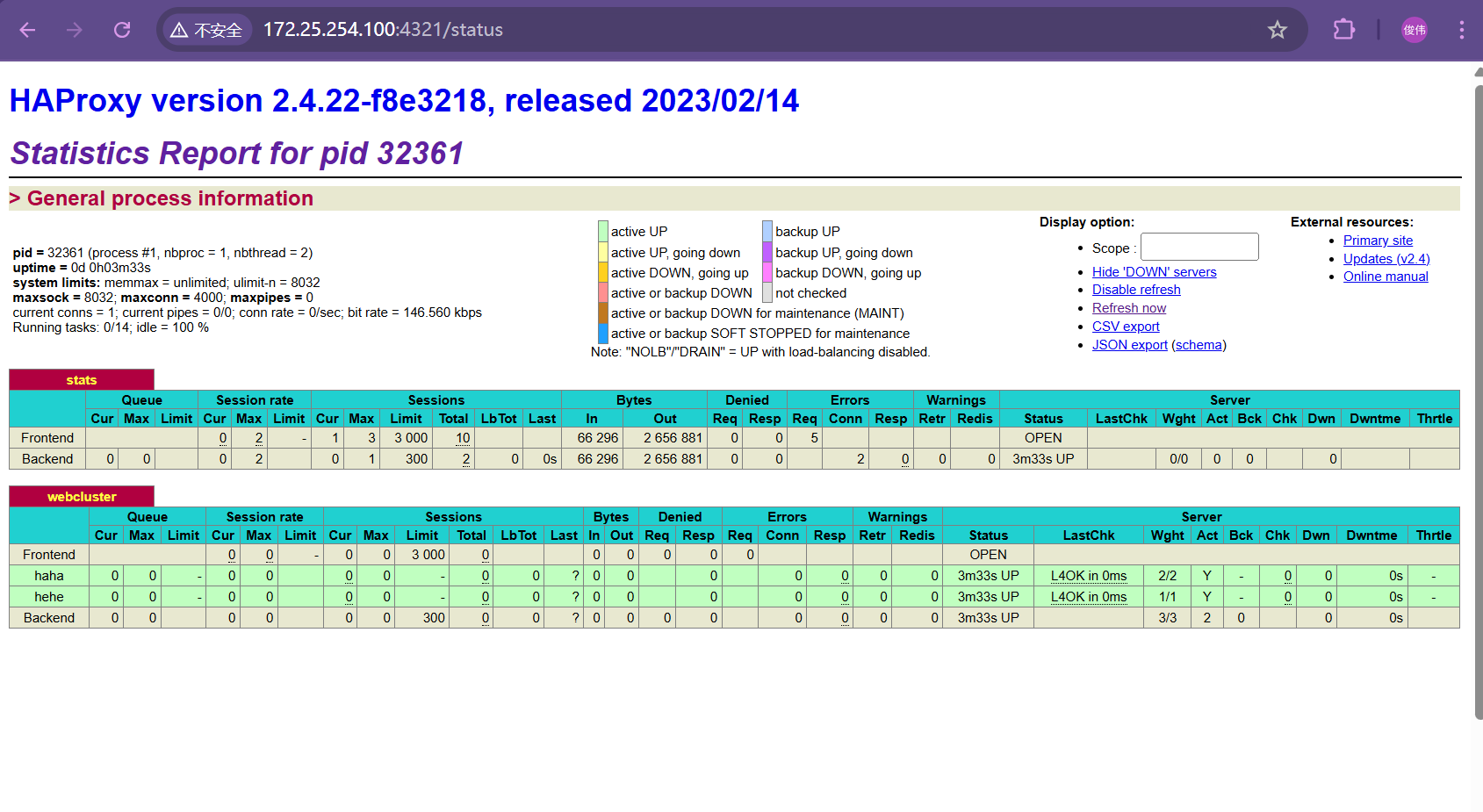The height and width of the screenshot is (812, 1483).
Task: Click the stats Frontend sessions total 10
Action: 463,438
